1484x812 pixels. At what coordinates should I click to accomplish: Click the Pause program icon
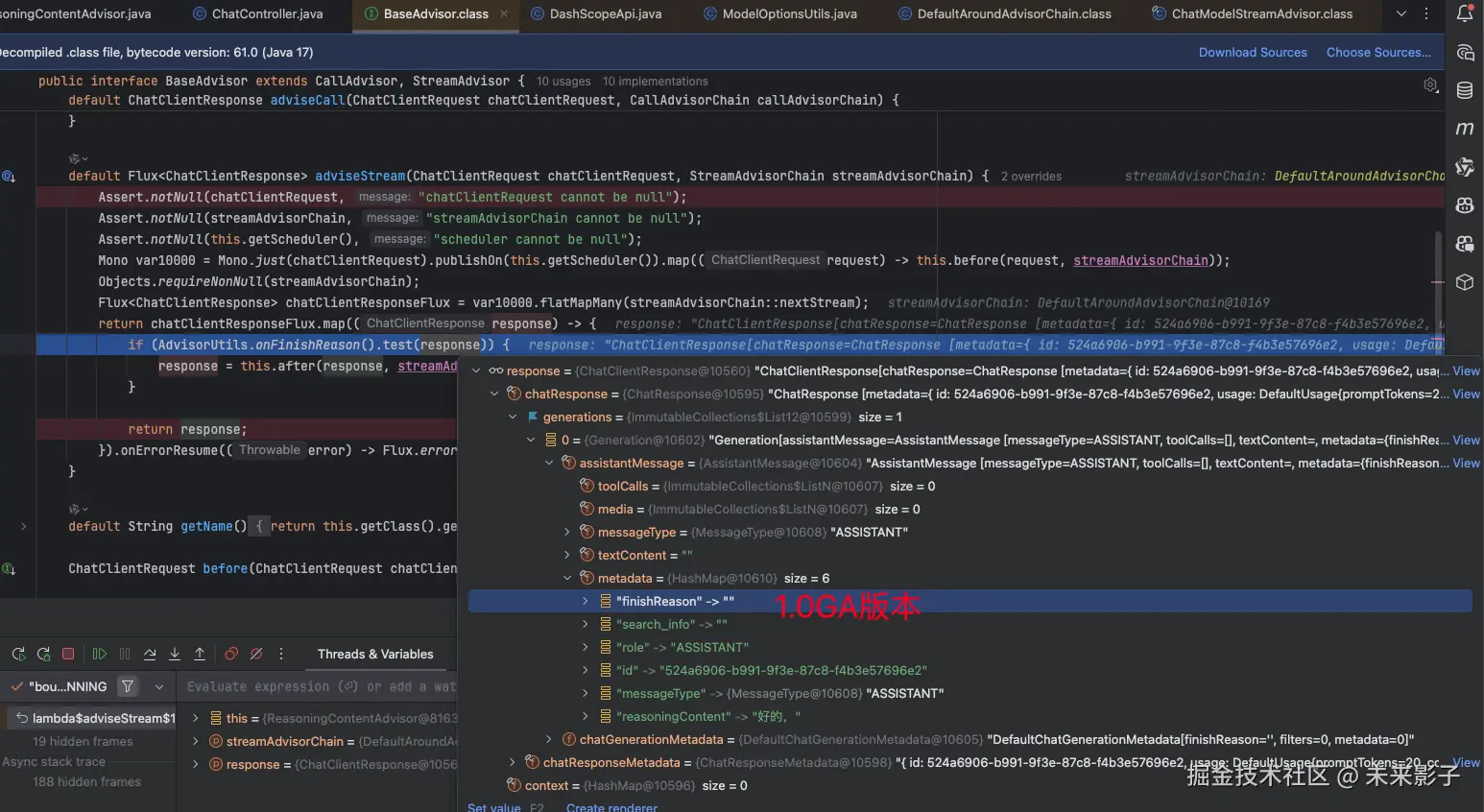(x=125, y=655)
